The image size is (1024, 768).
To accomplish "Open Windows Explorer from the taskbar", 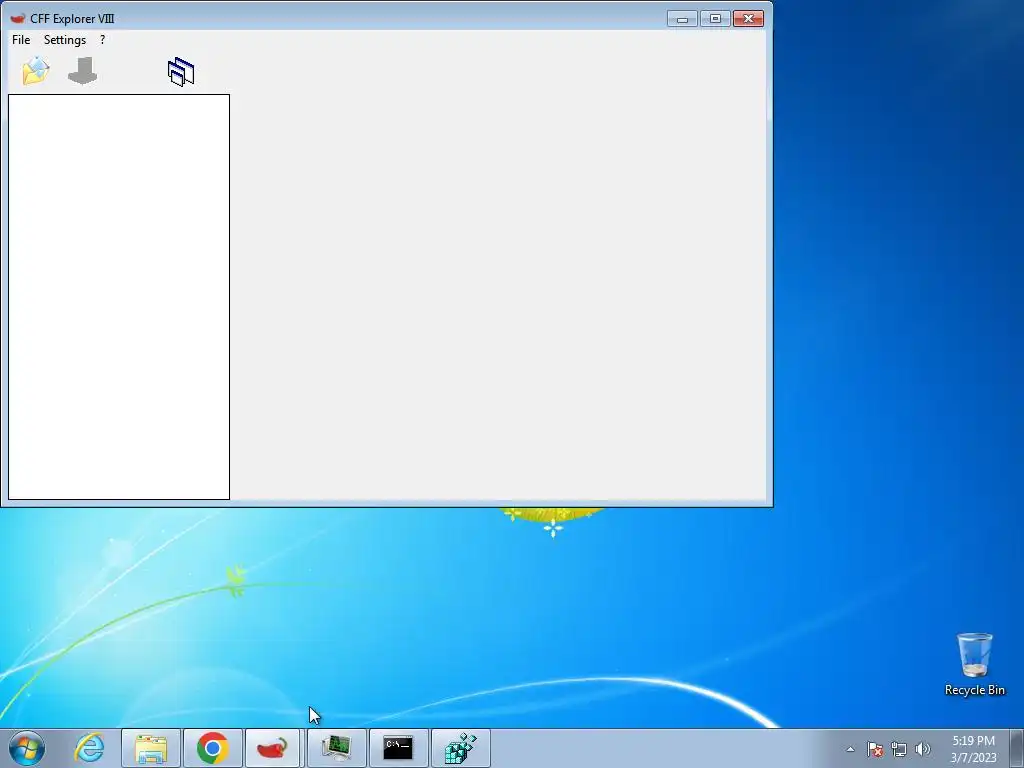I will [x=151, y=748].
